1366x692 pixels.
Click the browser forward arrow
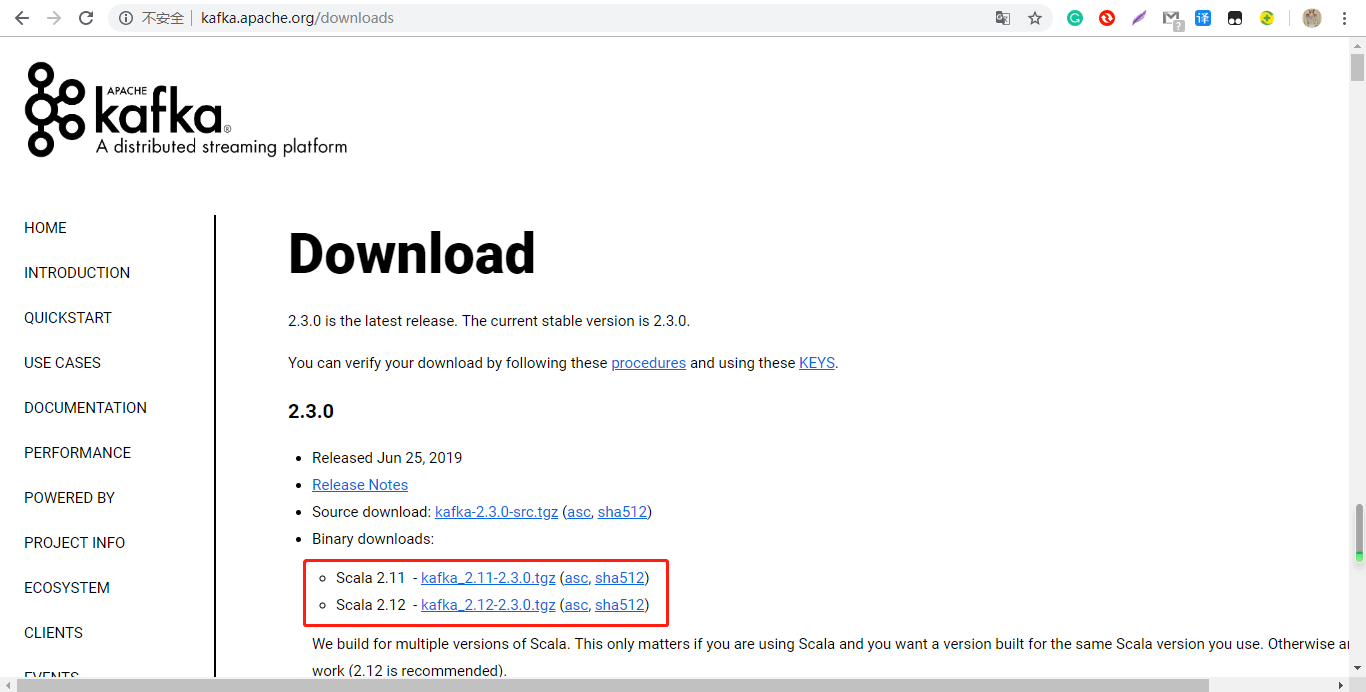(54, 18)
